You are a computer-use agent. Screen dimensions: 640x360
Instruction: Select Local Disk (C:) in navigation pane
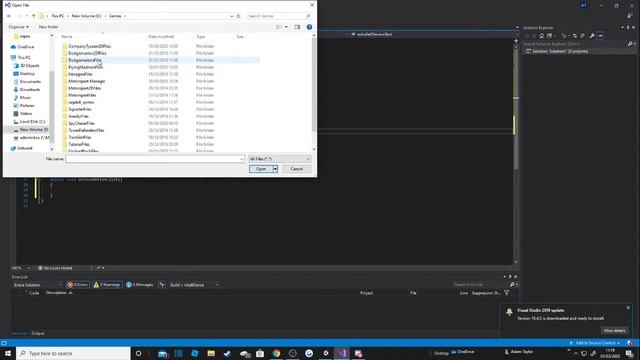pos(32,122)
